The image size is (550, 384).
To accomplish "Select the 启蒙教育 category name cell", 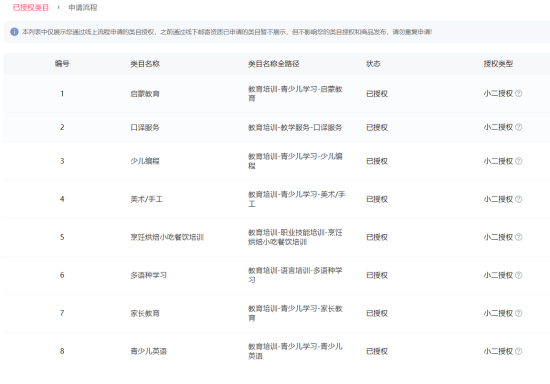I will 145,94.
